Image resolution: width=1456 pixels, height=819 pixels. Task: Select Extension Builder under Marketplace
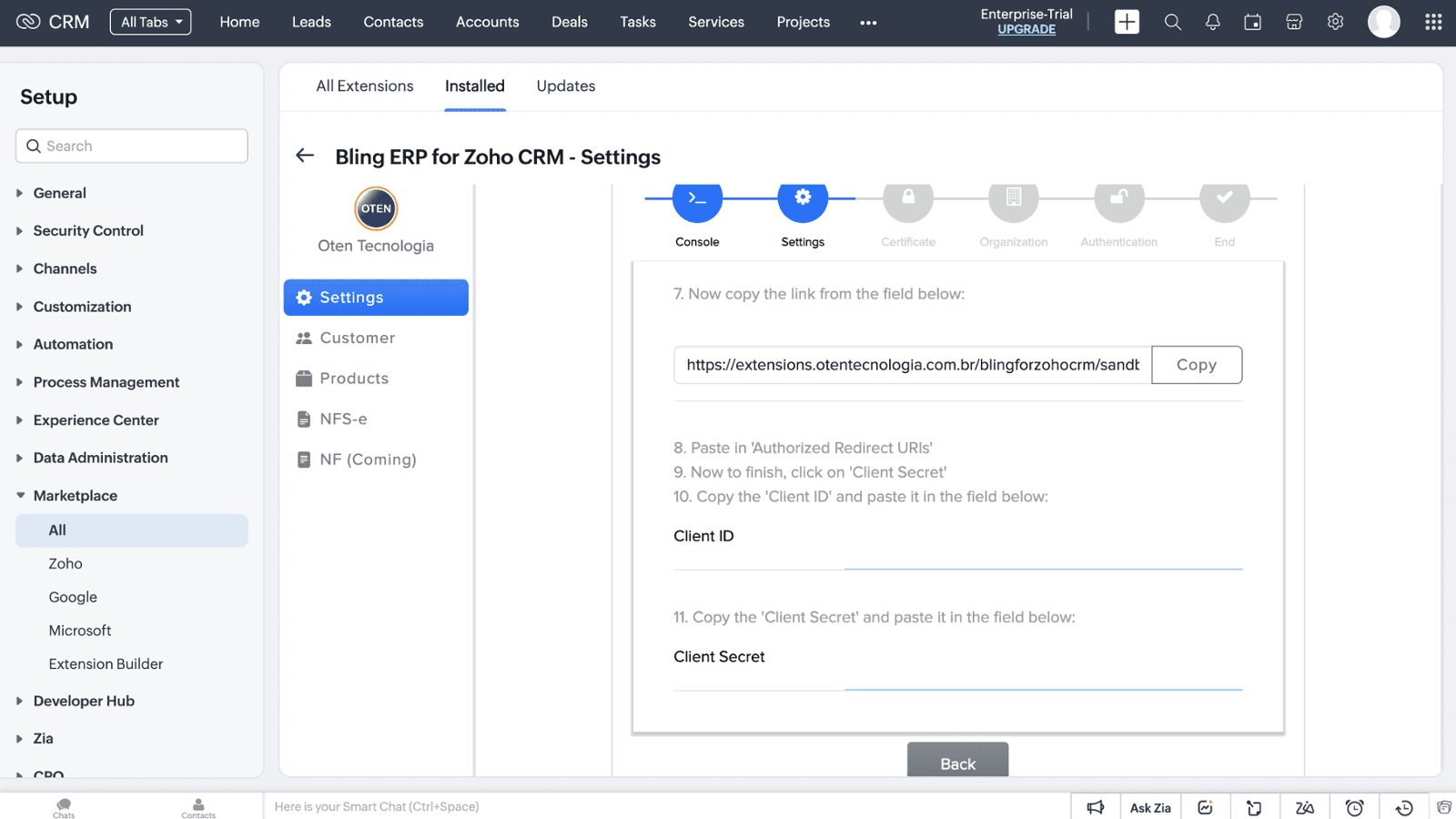pyautogui.click(x=106, y=664)
